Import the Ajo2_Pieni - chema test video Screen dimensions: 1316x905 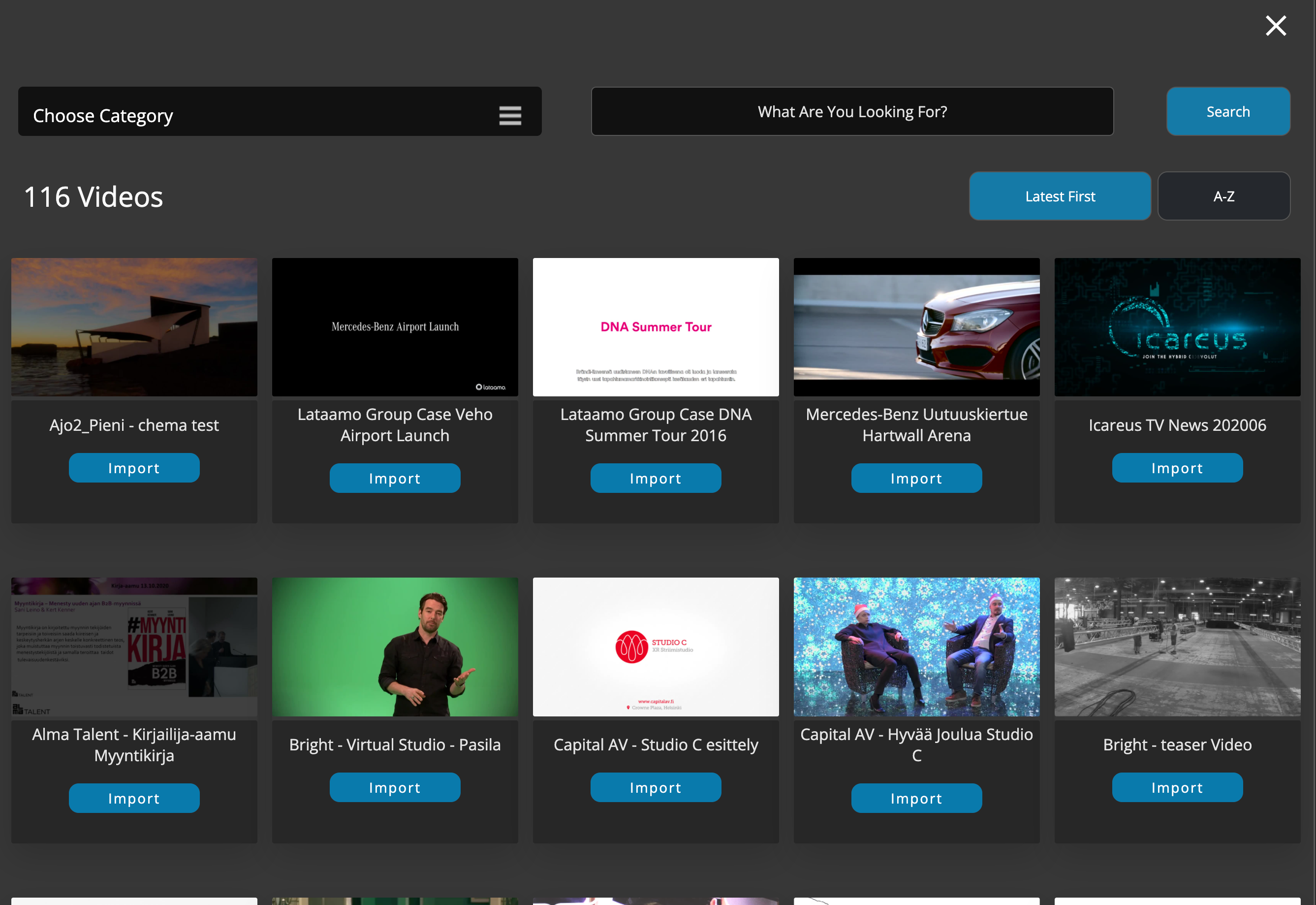[x=134, y=468]
